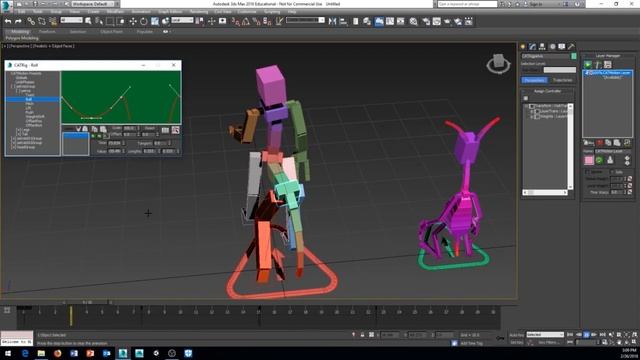
Task: Check the Solo checkbox in Layer Manager
Action: click(613, 172)
